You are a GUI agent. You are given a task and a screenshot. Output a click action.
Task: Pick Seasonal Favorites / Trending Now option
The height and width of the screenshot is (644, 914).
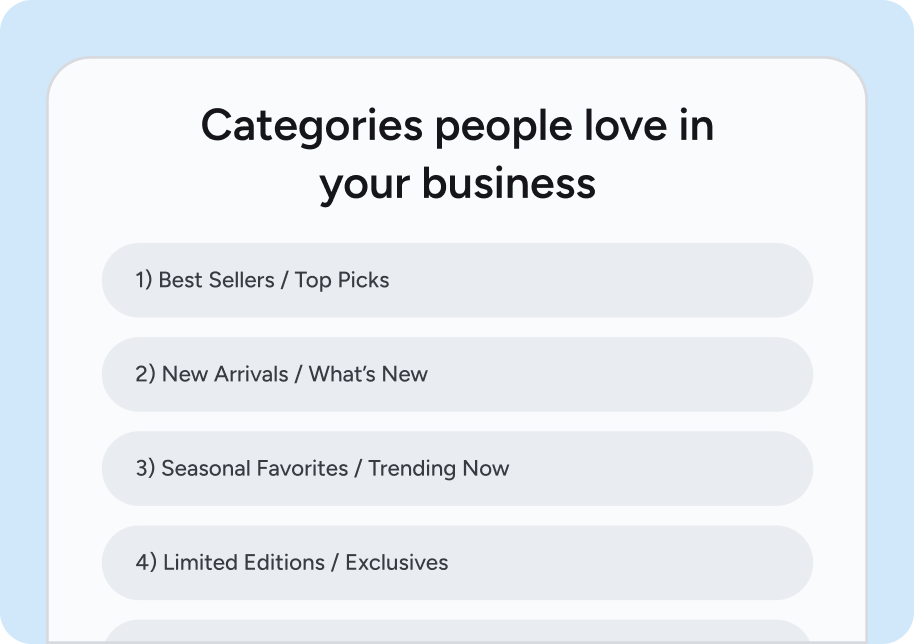[x=457, y=468]
